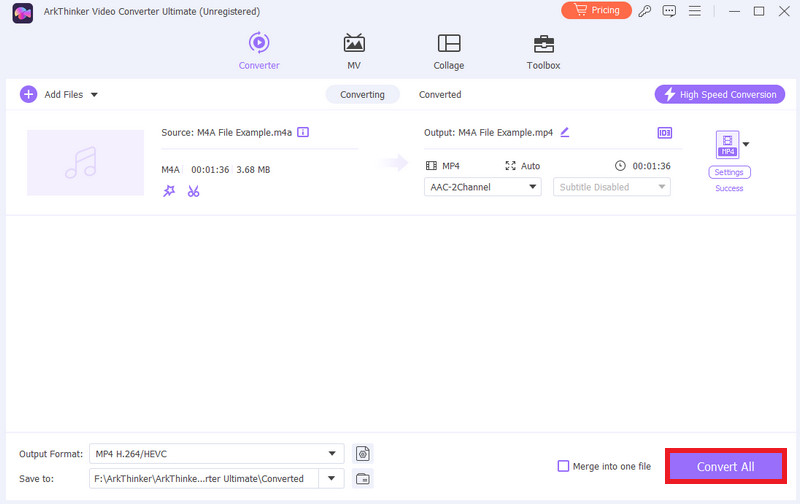Viewport: 800px width, 504px height.
Task: Open the AAC-2Channel audio dropdown
Action: (482, 187)
